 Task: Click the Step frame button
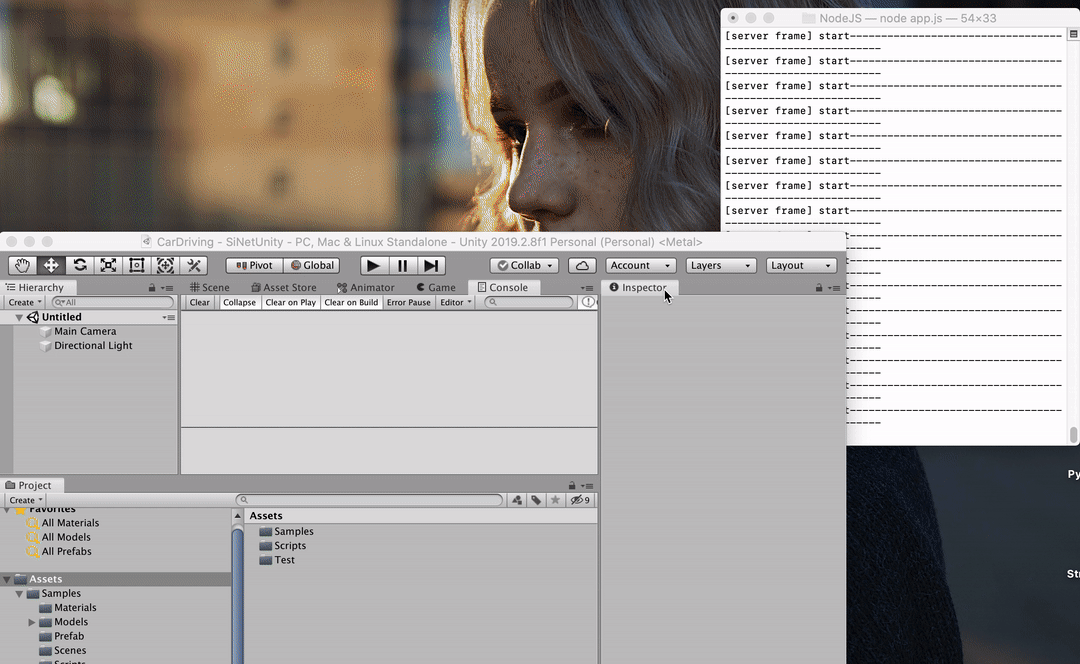(431, 265)
